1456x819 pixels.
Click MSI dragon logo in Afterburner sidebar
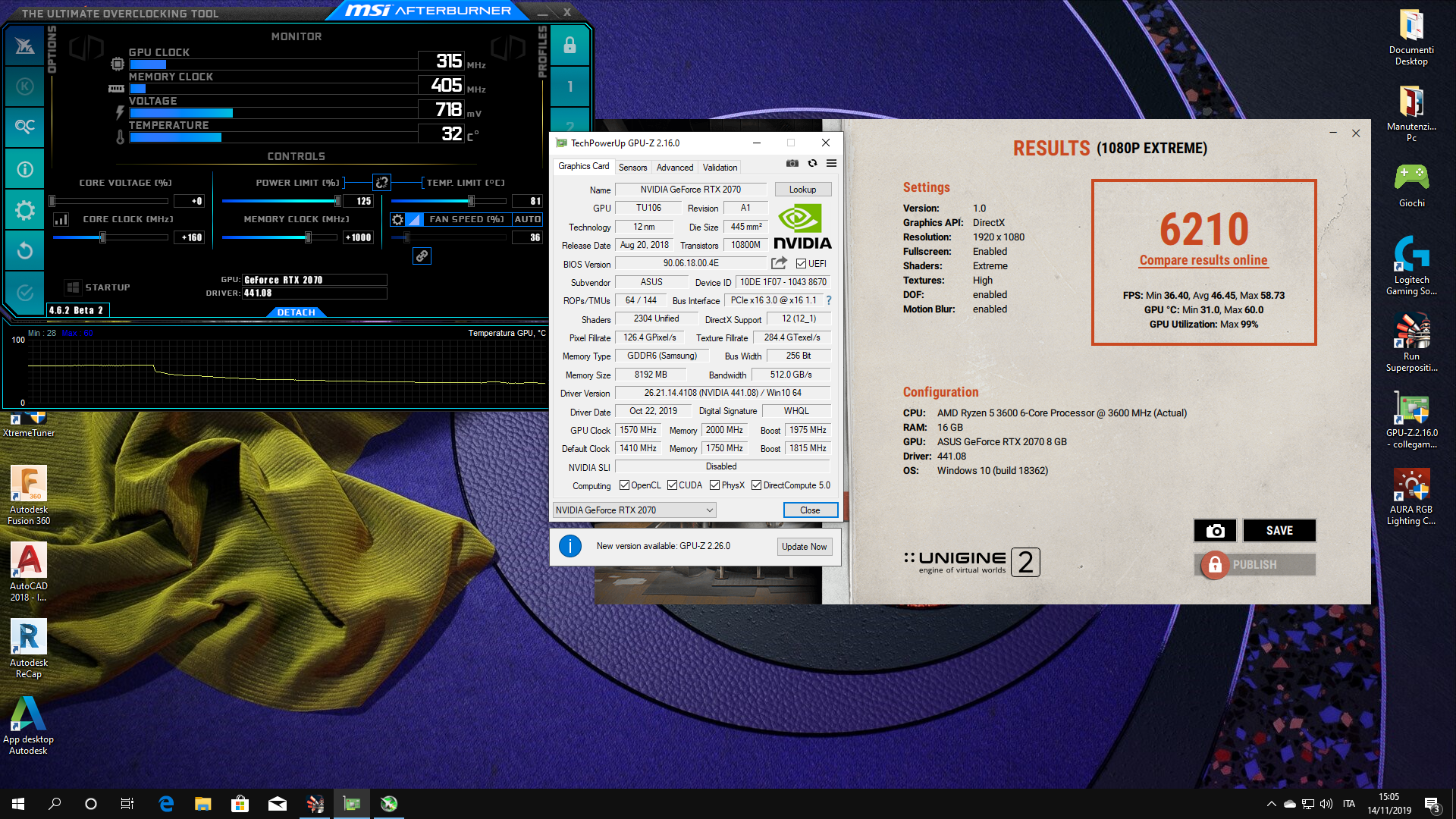(24, 45)
